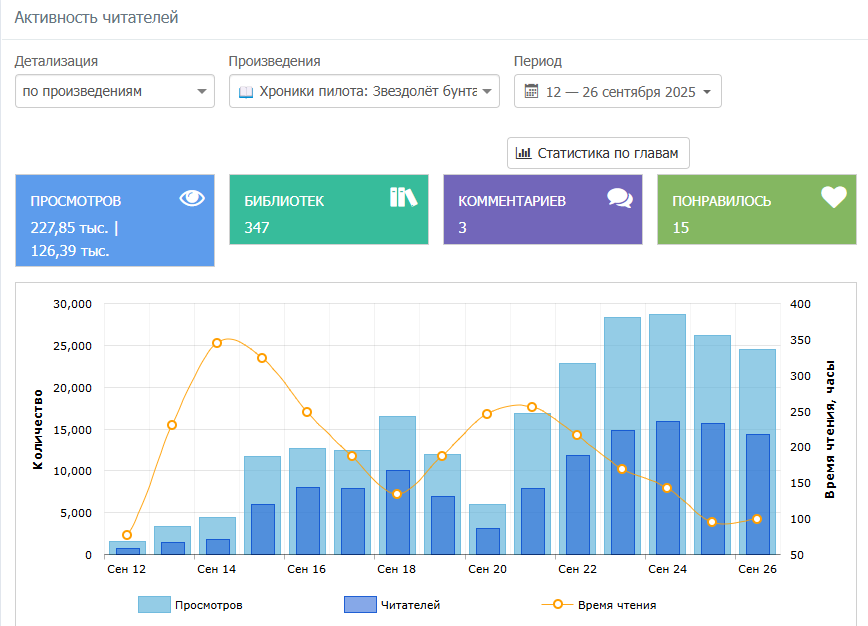Select the Библиотек green stat card

click(x=328, y=209)
